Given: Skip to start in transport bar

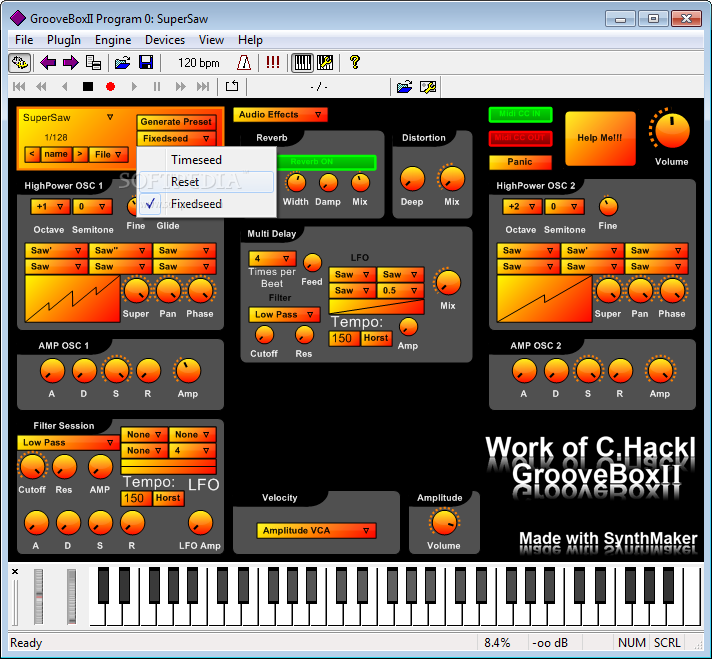Looking at the screenshot, I should (19, 86).
